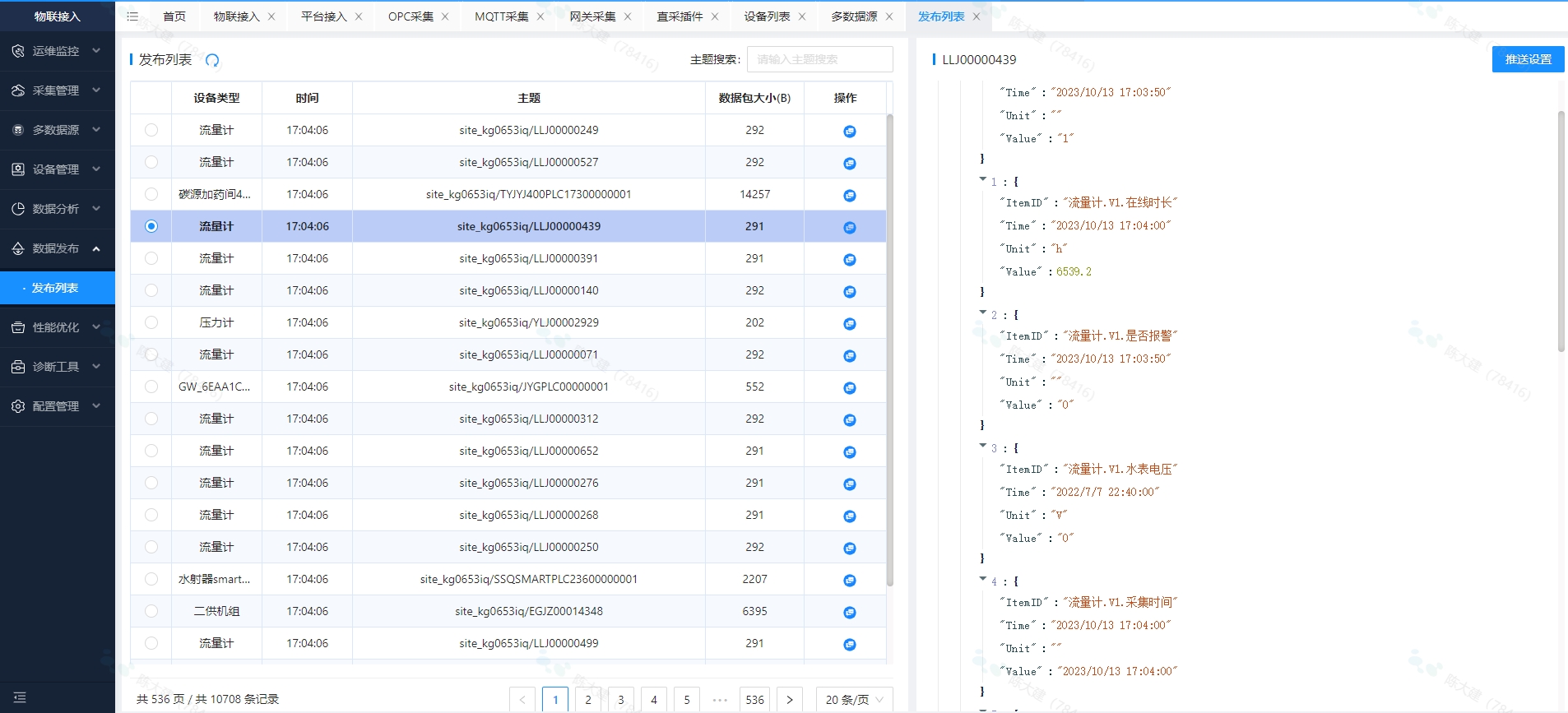
Task: Click the 采集管理 cloud icon
Action: [18, 90]
